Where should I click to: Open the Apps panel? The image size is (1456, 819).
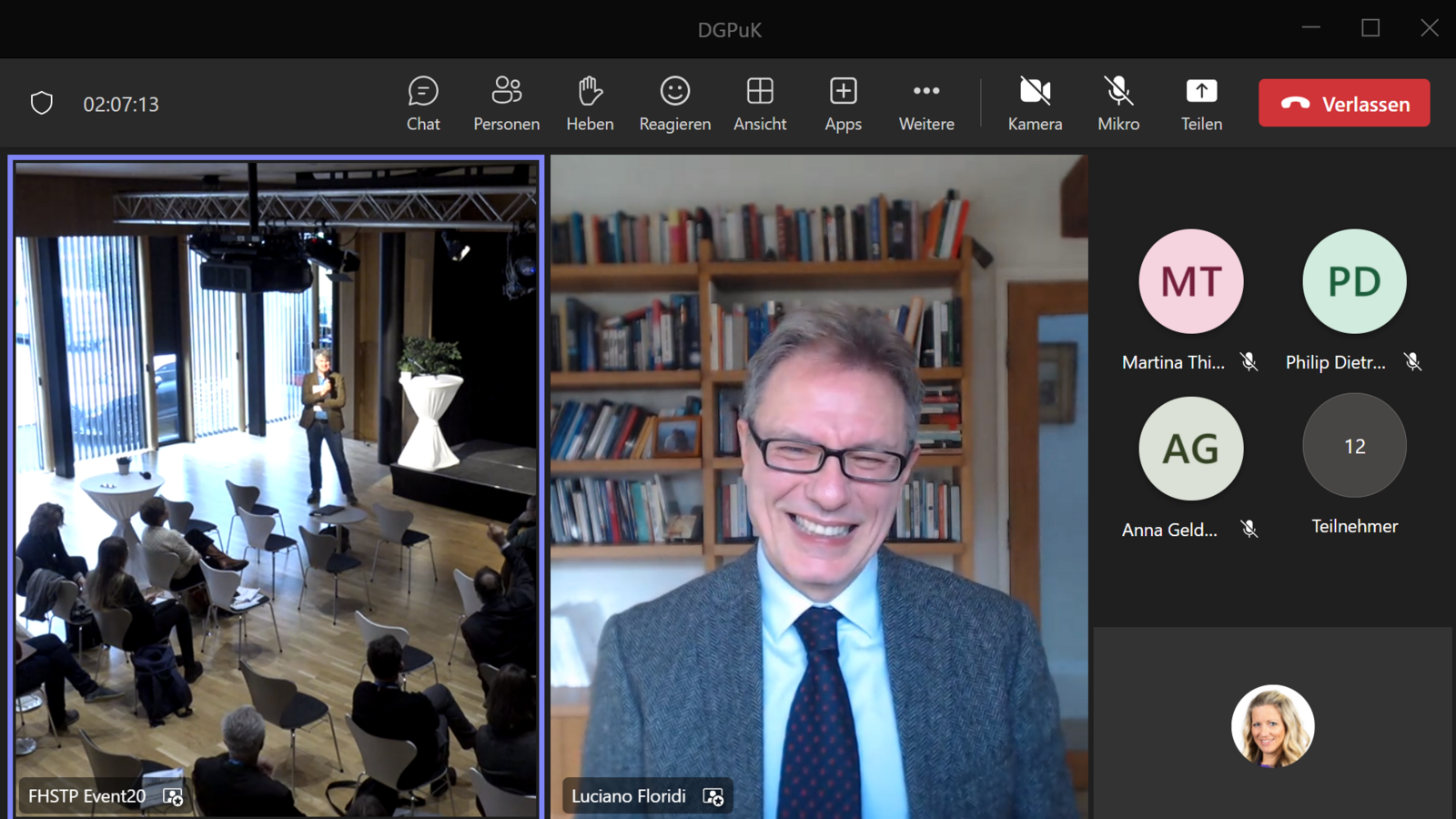(843, 104)
